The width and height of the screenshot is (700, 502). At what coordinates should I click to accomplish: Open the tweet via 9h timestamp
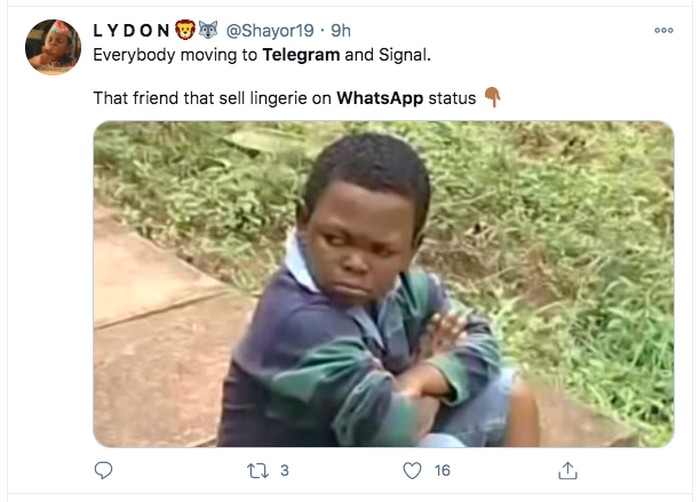click(x=340, y=31)
